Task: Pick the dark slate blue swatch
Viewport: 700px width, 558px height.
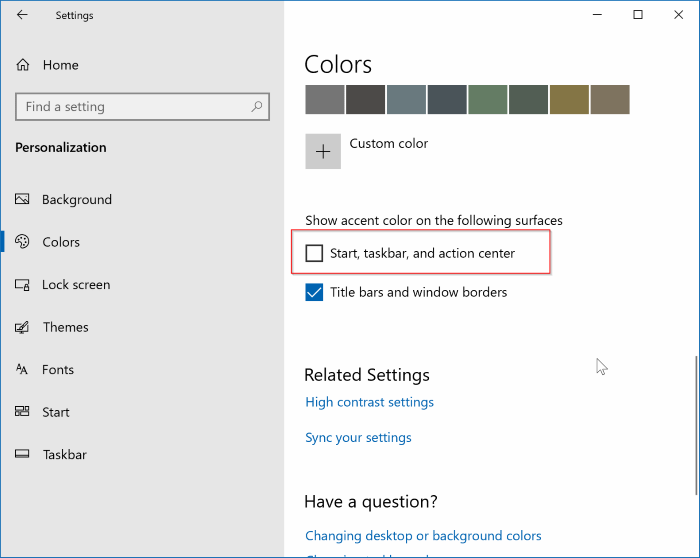Action: (x=447, y=100)
